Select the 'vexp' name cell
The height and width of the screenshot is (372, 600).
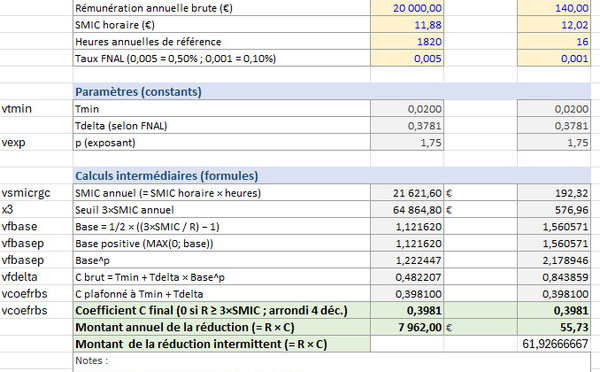pos(36,142)
